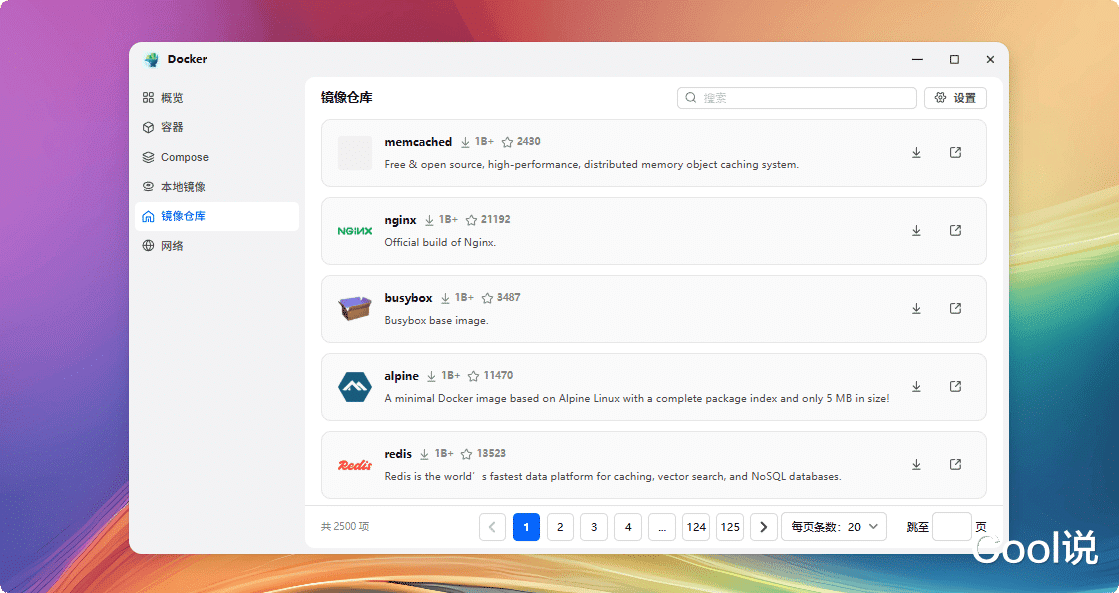Click the alpine hexagon logo
This screenshot has width=1119, height=593.
355,387
